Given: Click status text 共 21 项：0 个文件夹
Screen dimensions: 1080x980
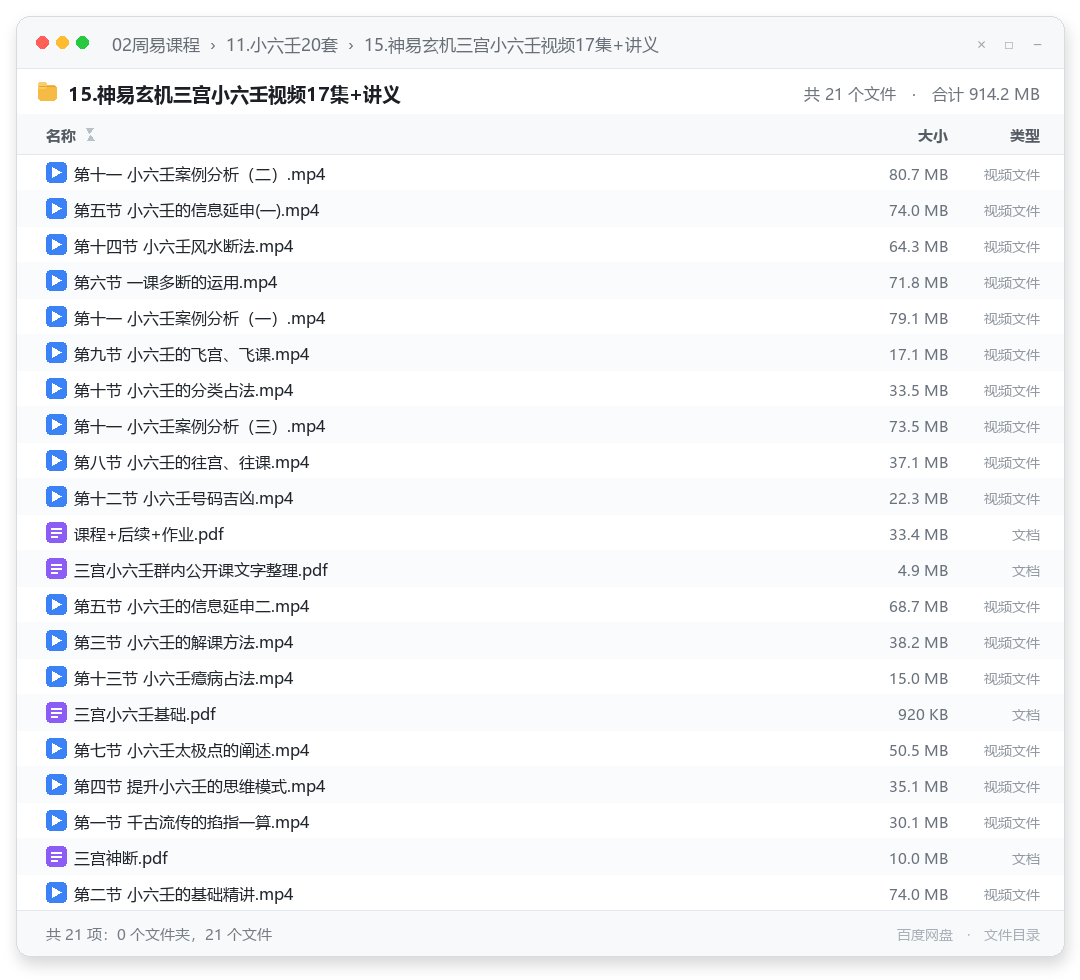Looking at the screenshot, I should [118, 935].
